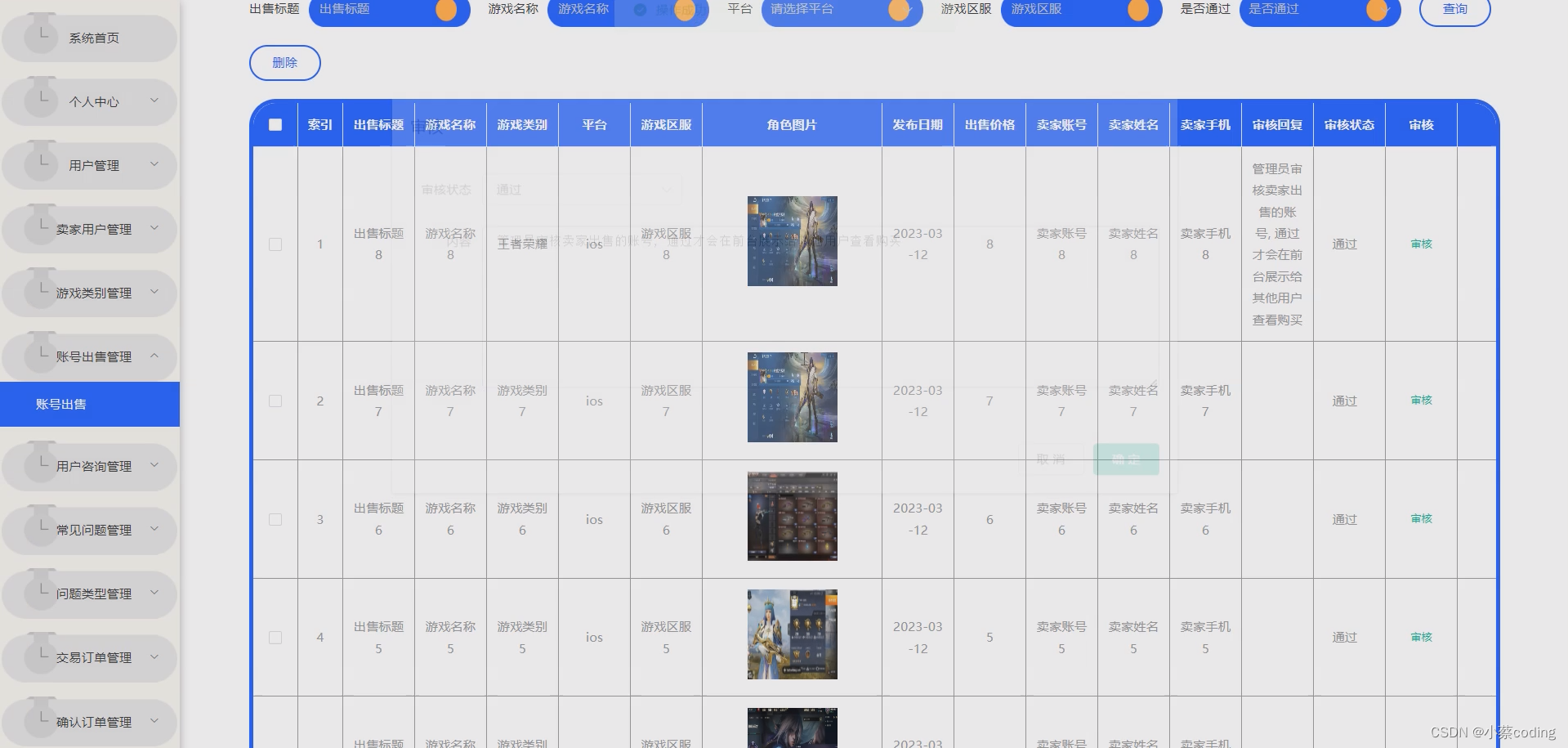Open the character image in row 1

pyautogui.click(x=792, y=241)
